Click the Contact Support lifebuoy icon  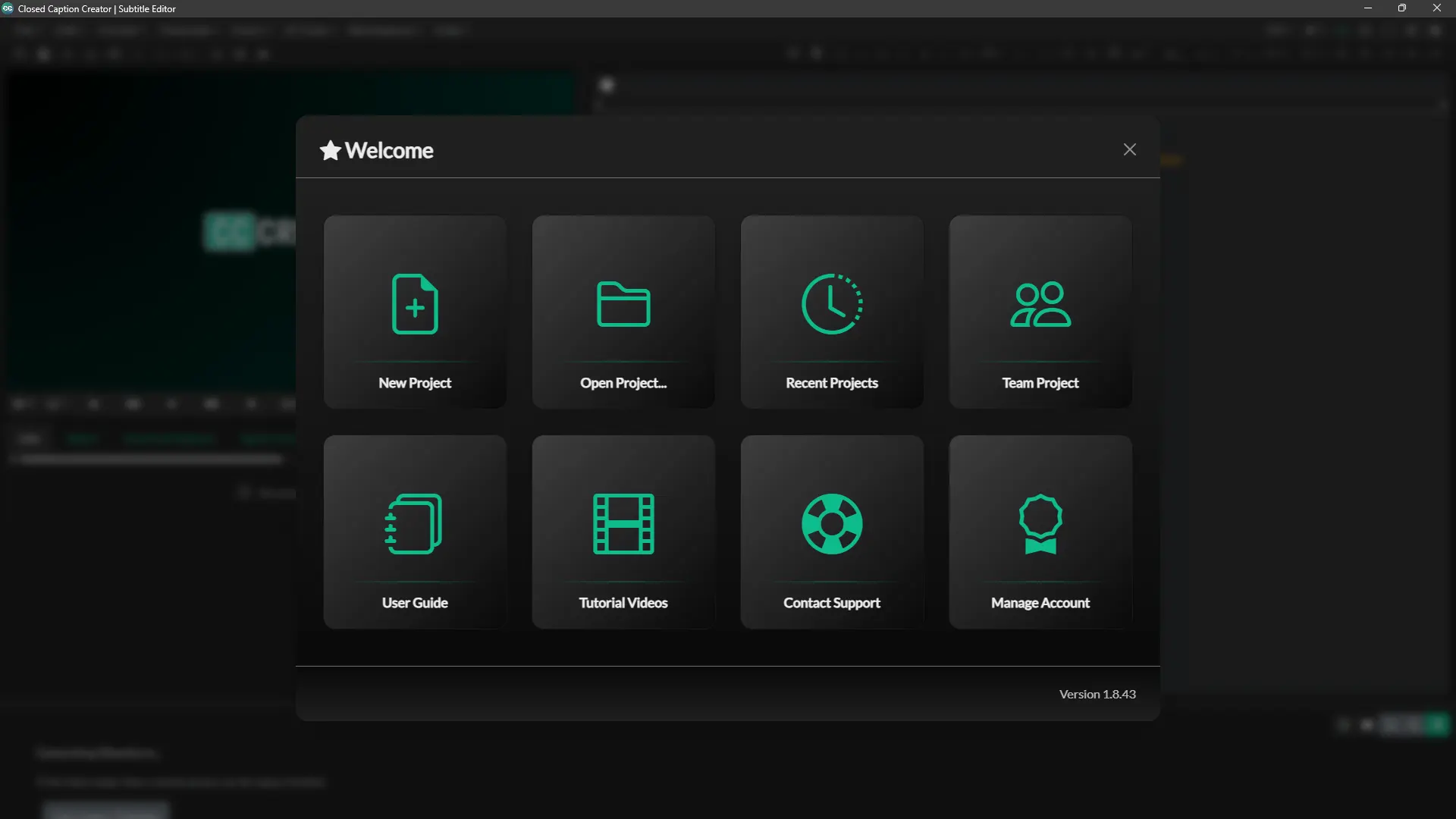831,524
